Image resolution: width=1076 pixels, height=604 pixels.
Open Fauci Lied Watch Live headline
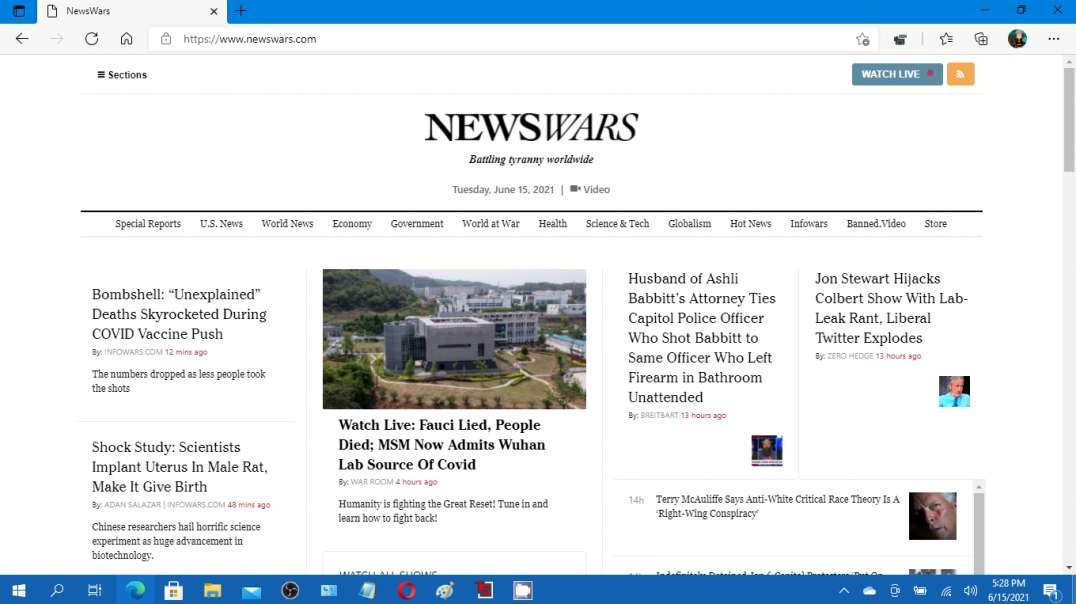point(442,445)
